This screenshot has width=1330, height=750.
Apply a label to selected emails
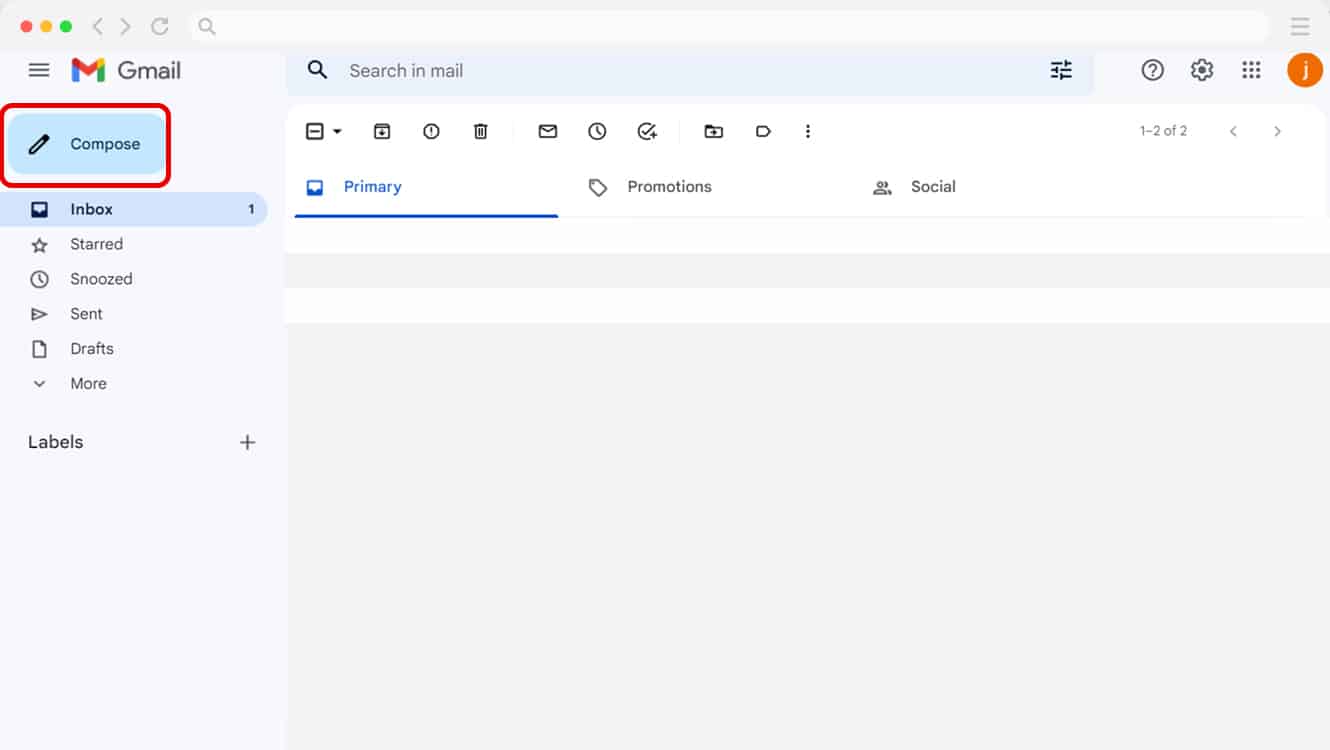point(763,130)
